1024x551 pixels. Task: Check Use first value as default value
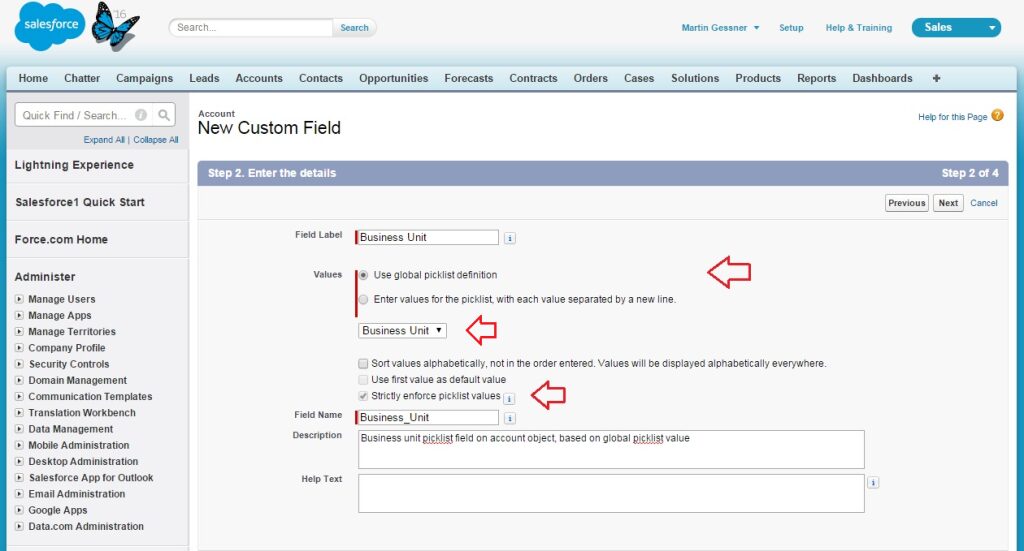pos(363,379)
